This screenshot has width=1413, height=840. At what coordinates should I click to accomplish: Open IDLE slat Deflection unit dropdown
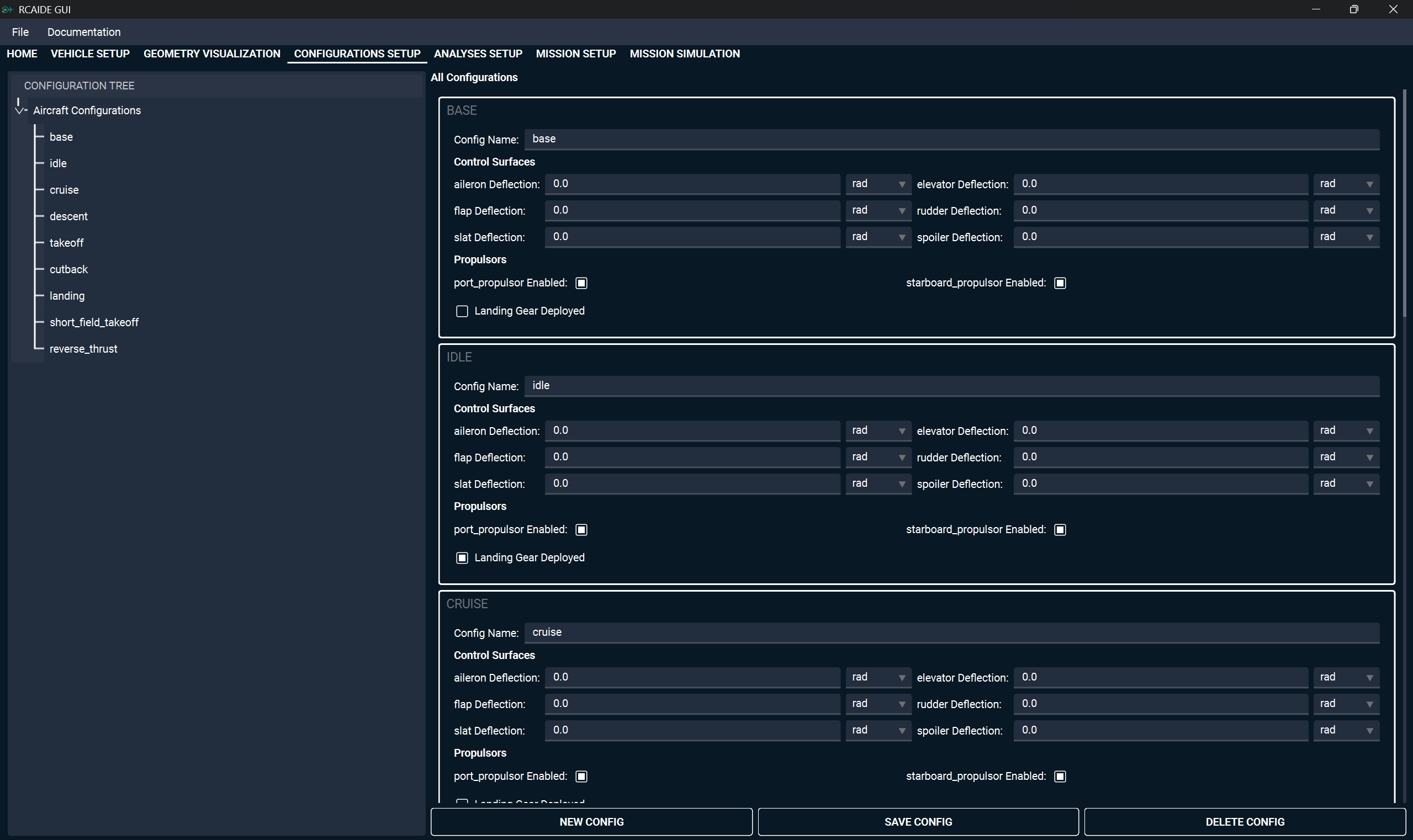[879, 484]
